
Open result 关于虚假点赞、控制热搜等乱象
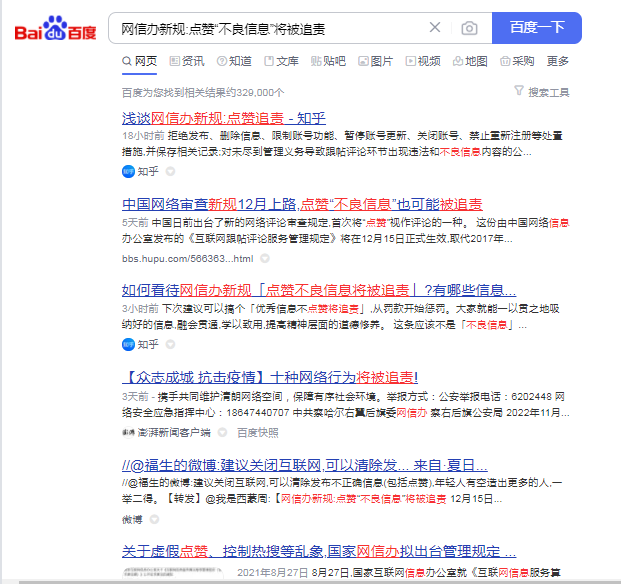pyautogui.click(x=319, y=551)
